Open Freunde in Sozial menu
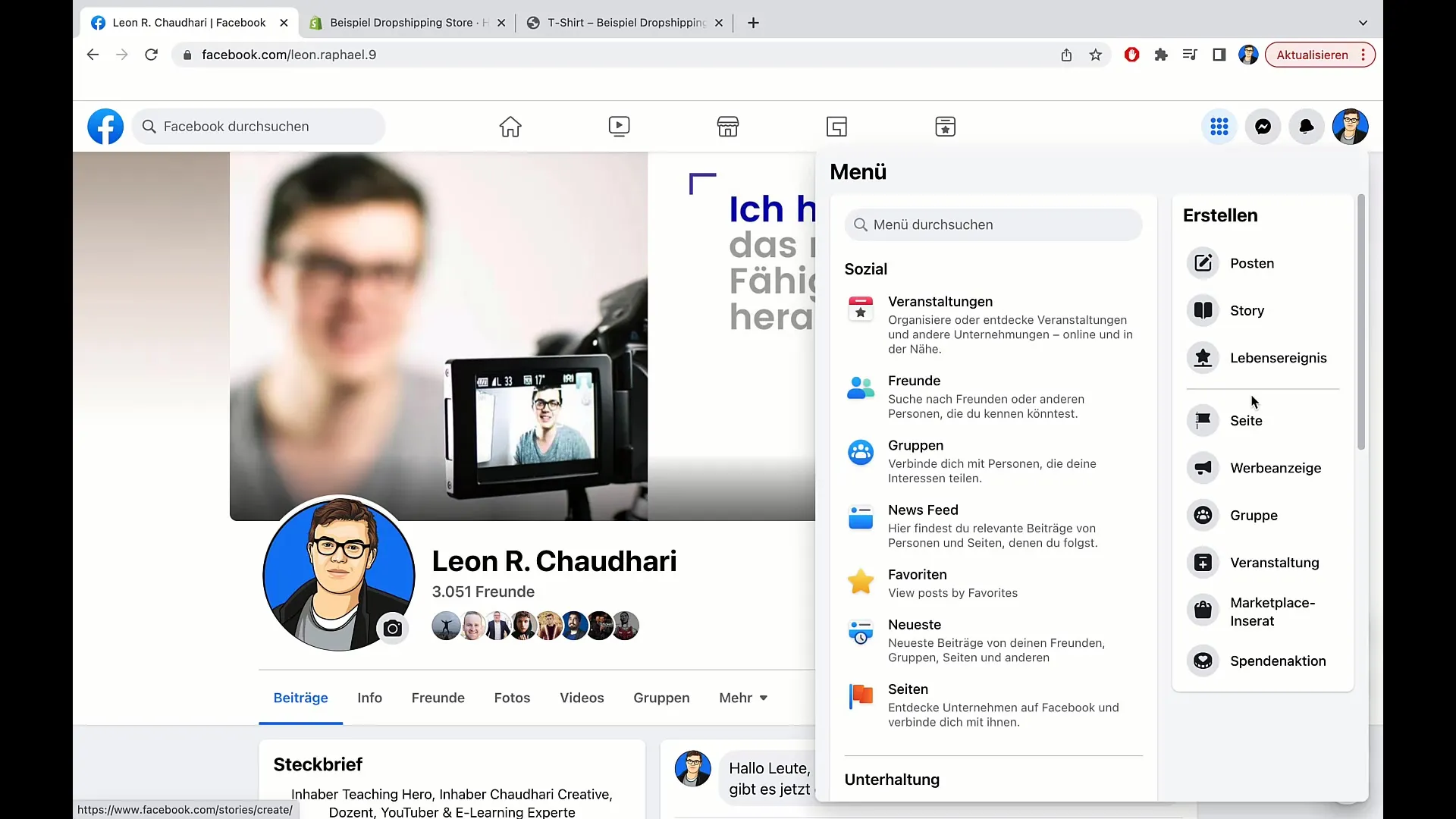 (x=993, y=397)
